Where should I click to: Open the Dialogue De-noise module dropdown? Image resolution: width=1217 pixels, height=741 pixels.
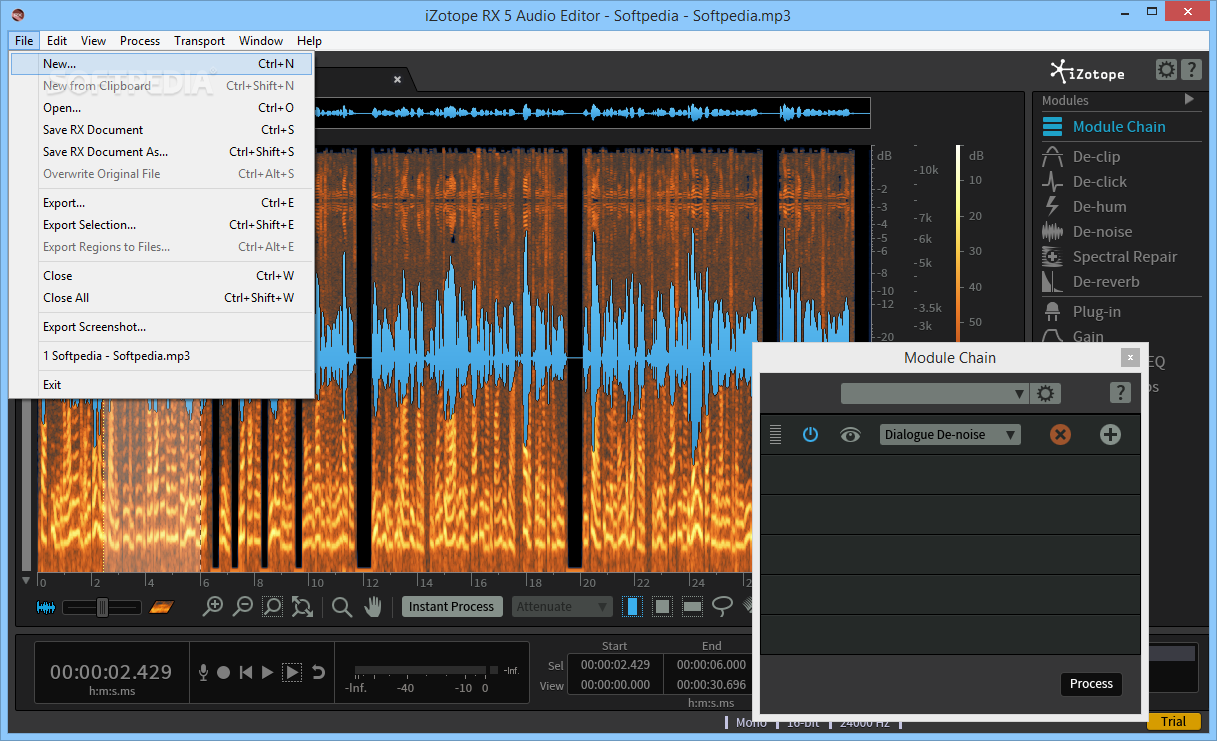(950, 435)
